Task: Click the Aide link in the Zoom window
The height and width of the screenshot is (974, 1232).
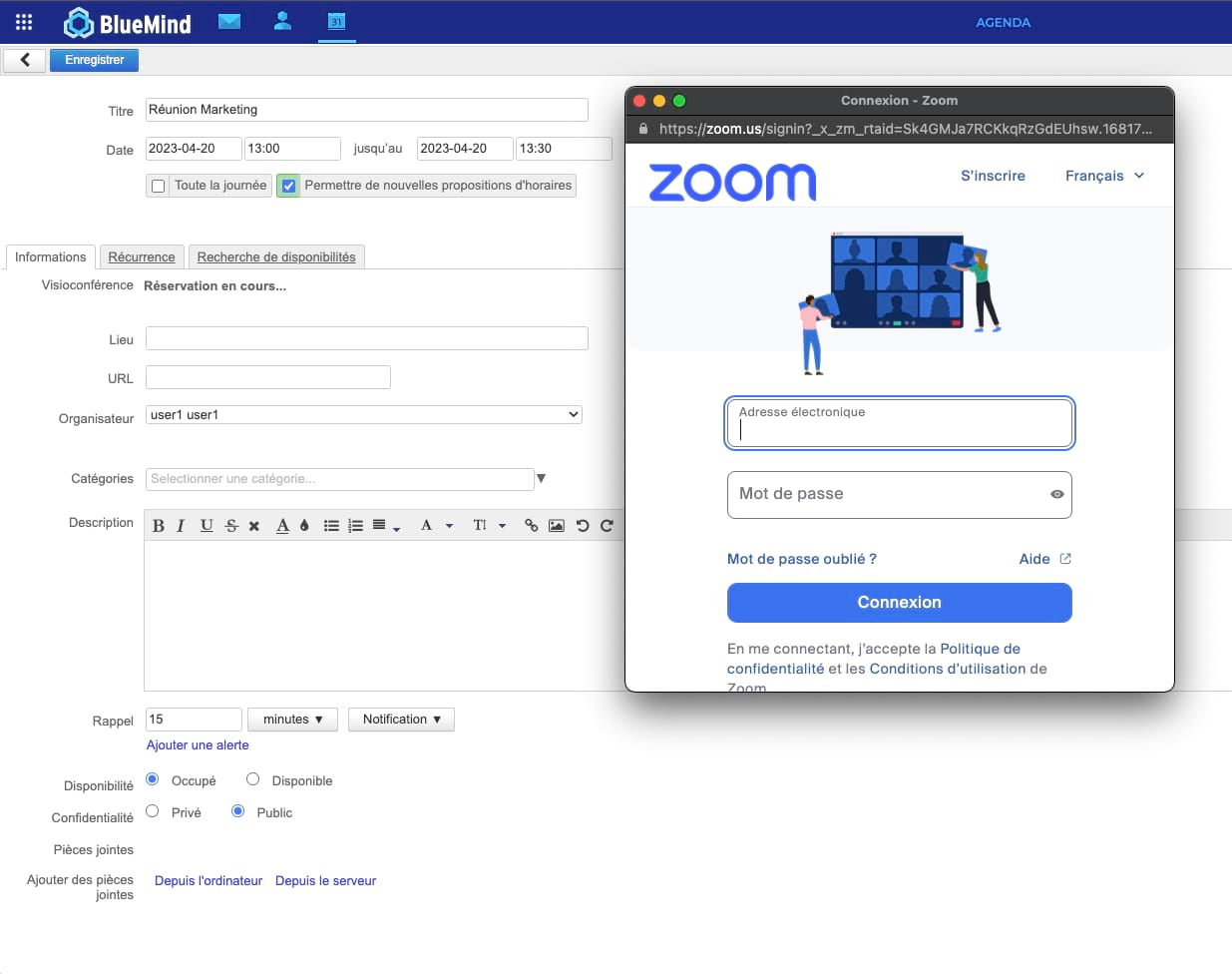Action: point(1044,559)
